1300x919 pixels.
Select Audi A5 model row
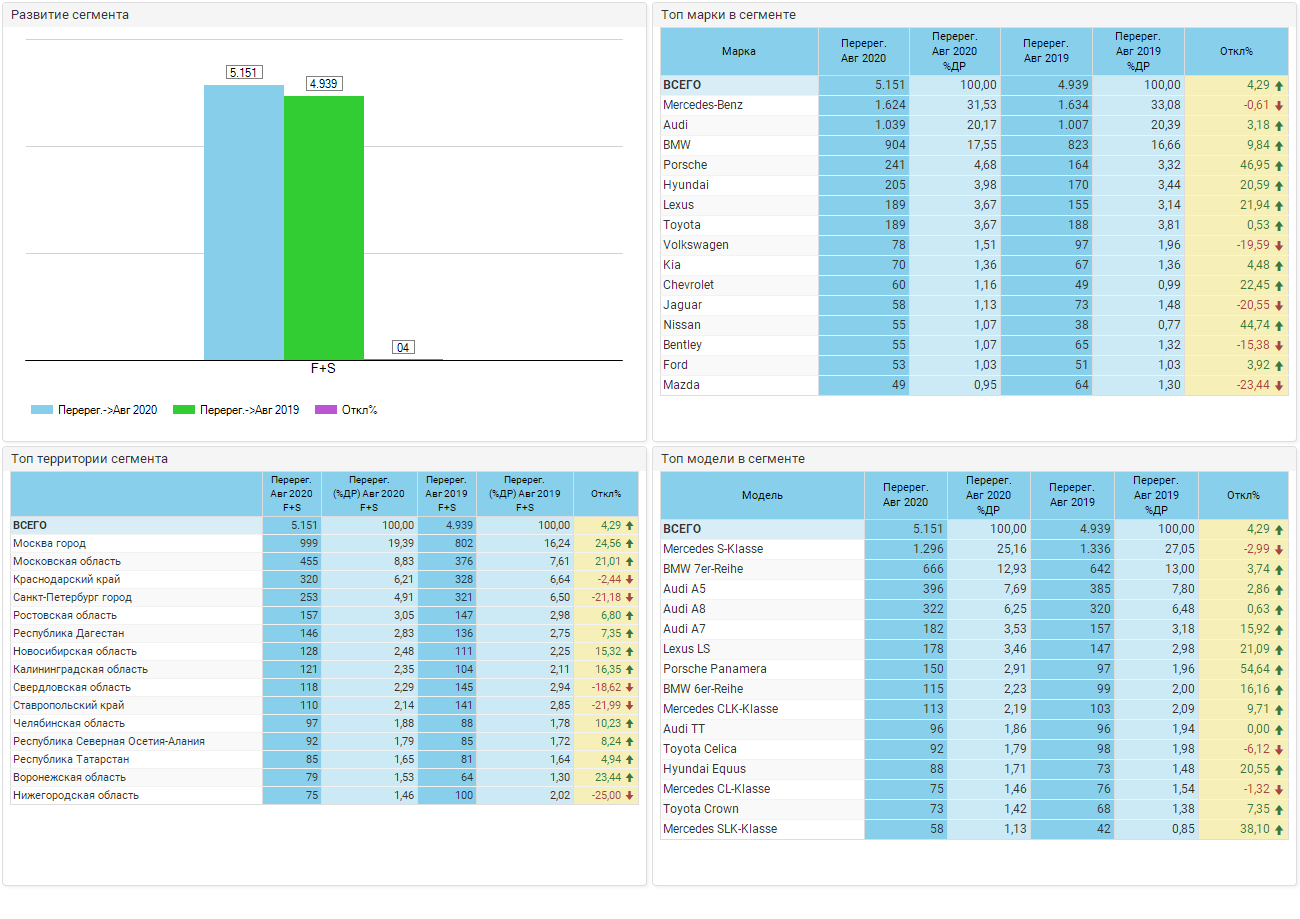(x=974, y=589)
